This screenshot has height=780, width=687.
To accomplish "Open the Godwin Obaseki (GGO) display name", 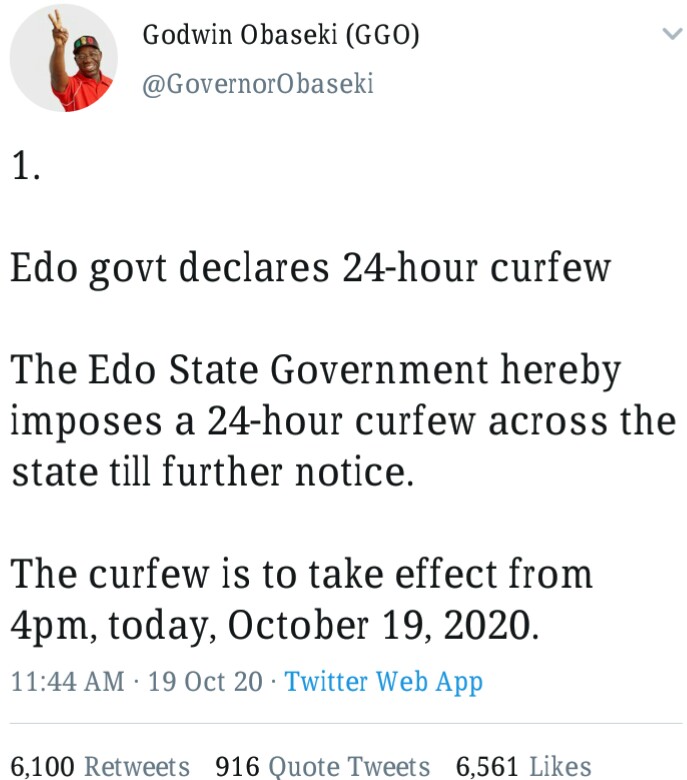I will click(x=281, y=35).
